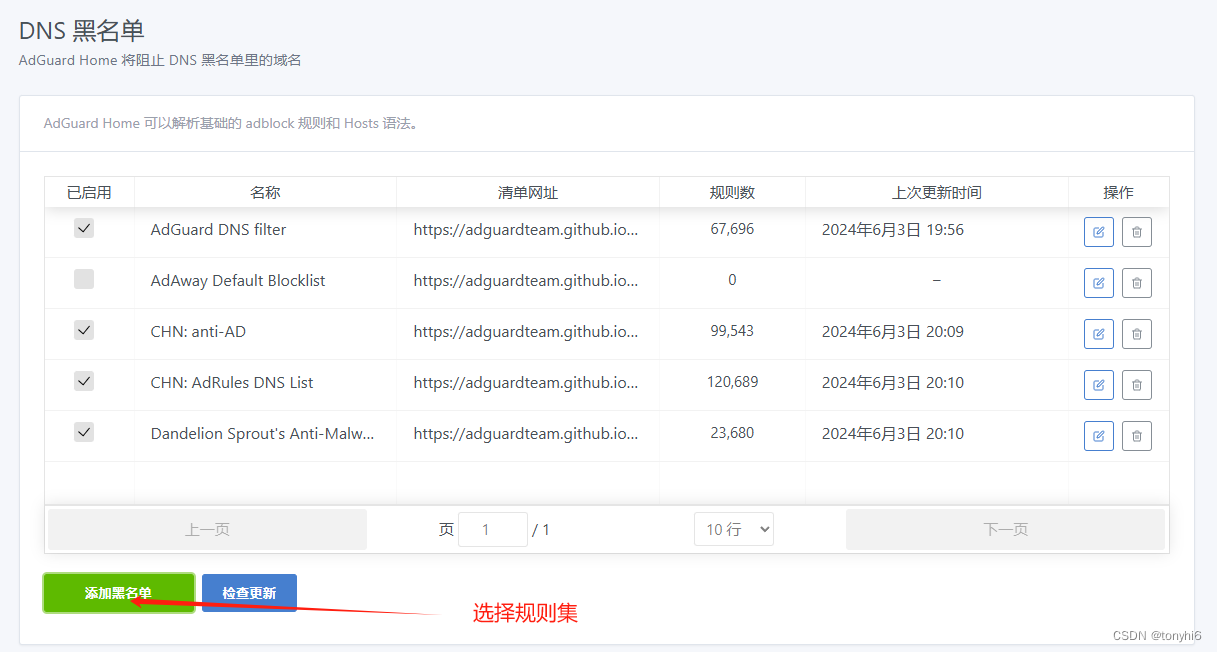Click the CHN: AdRules DNS List URL cell

[x=526, y=382]
